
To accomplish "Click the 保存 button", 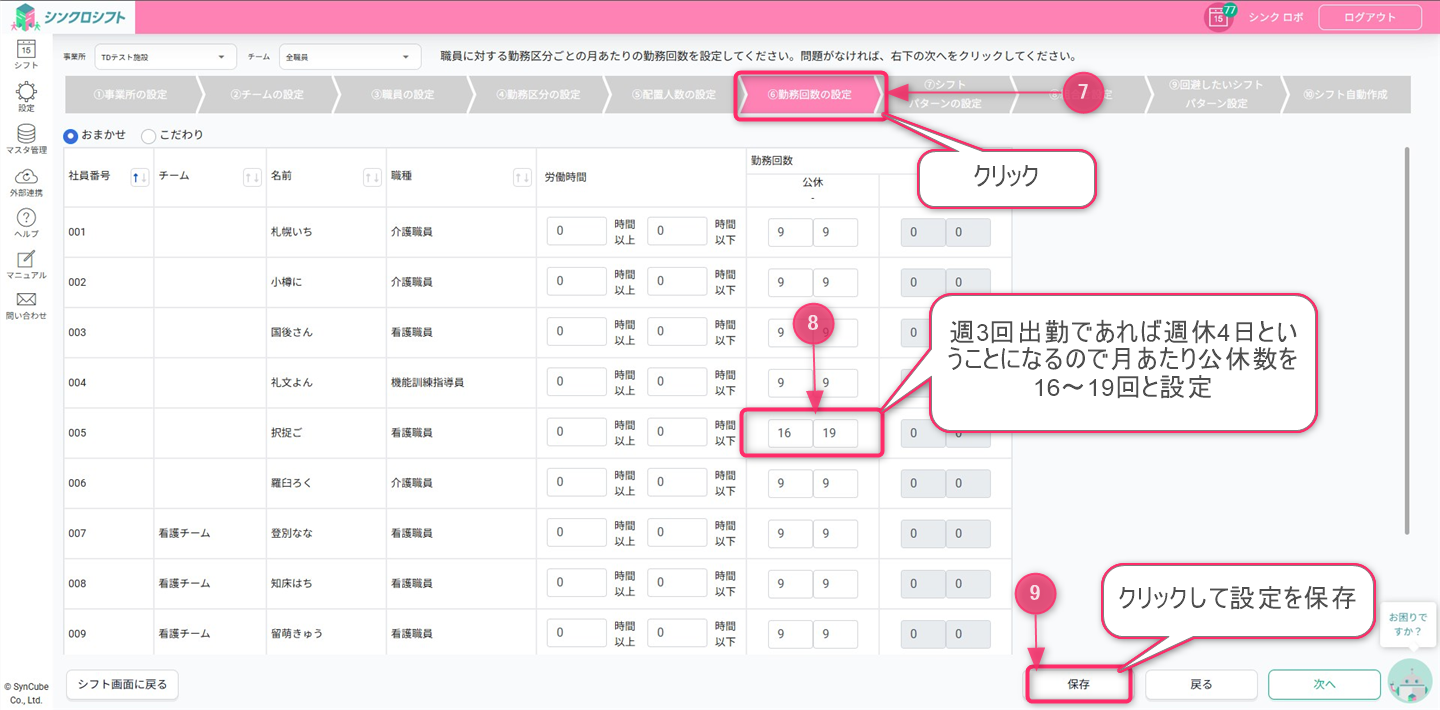I will pos(1078,685).
